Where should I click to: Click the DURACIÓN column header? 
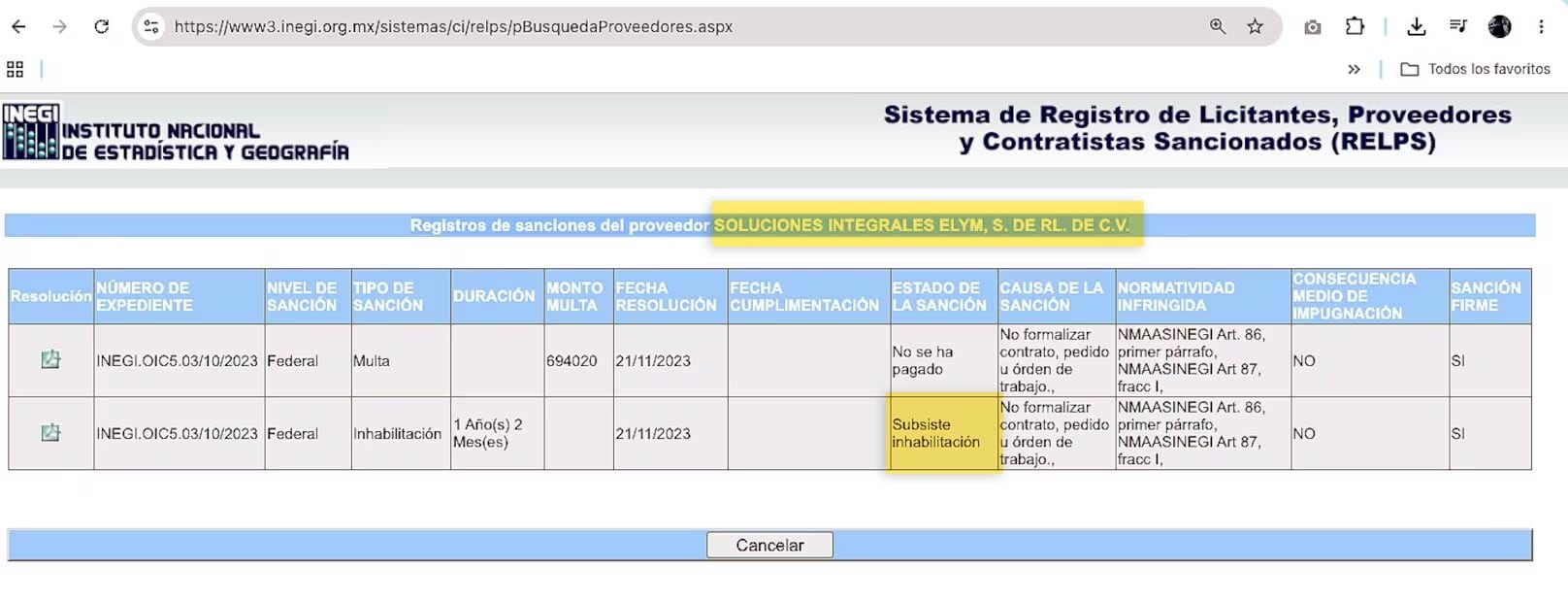pos(497,296)
